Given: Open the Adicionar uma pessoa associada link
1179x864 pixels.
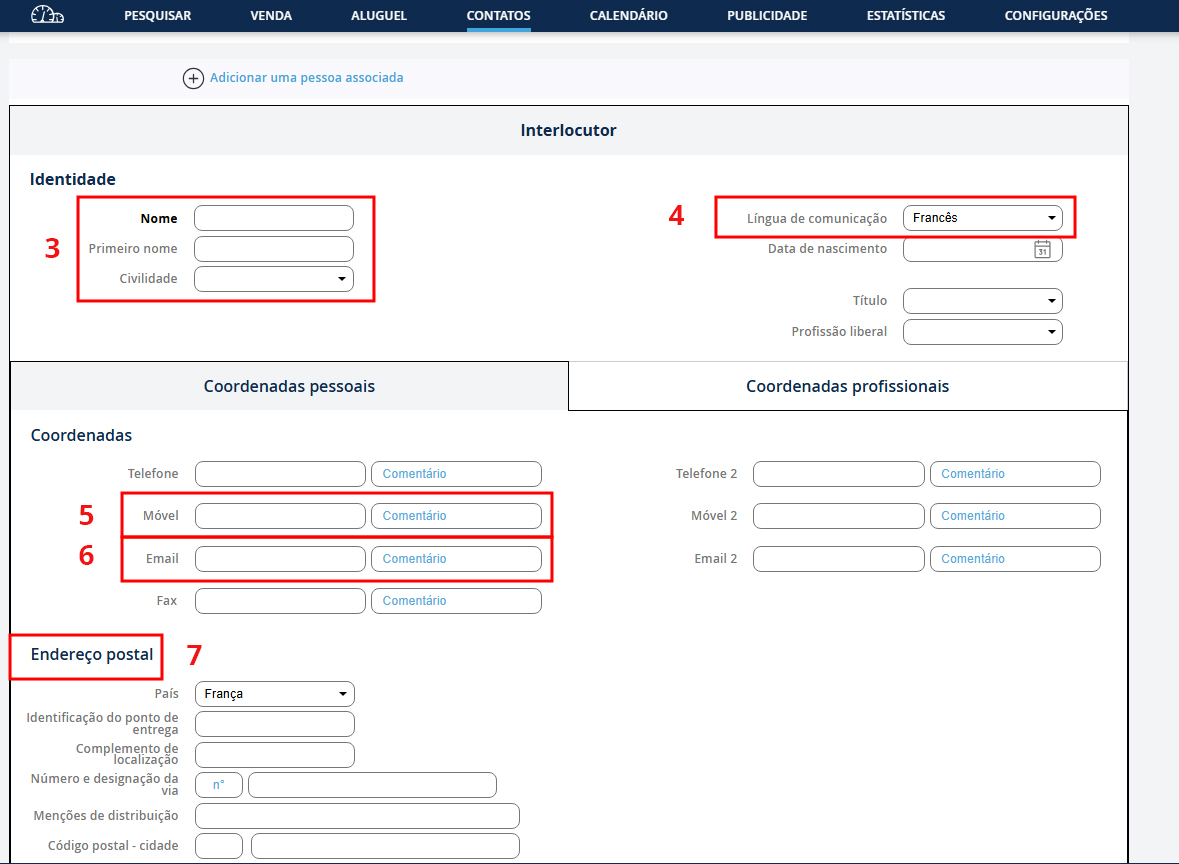Looking at the screenshot, I should coord(306,77).
